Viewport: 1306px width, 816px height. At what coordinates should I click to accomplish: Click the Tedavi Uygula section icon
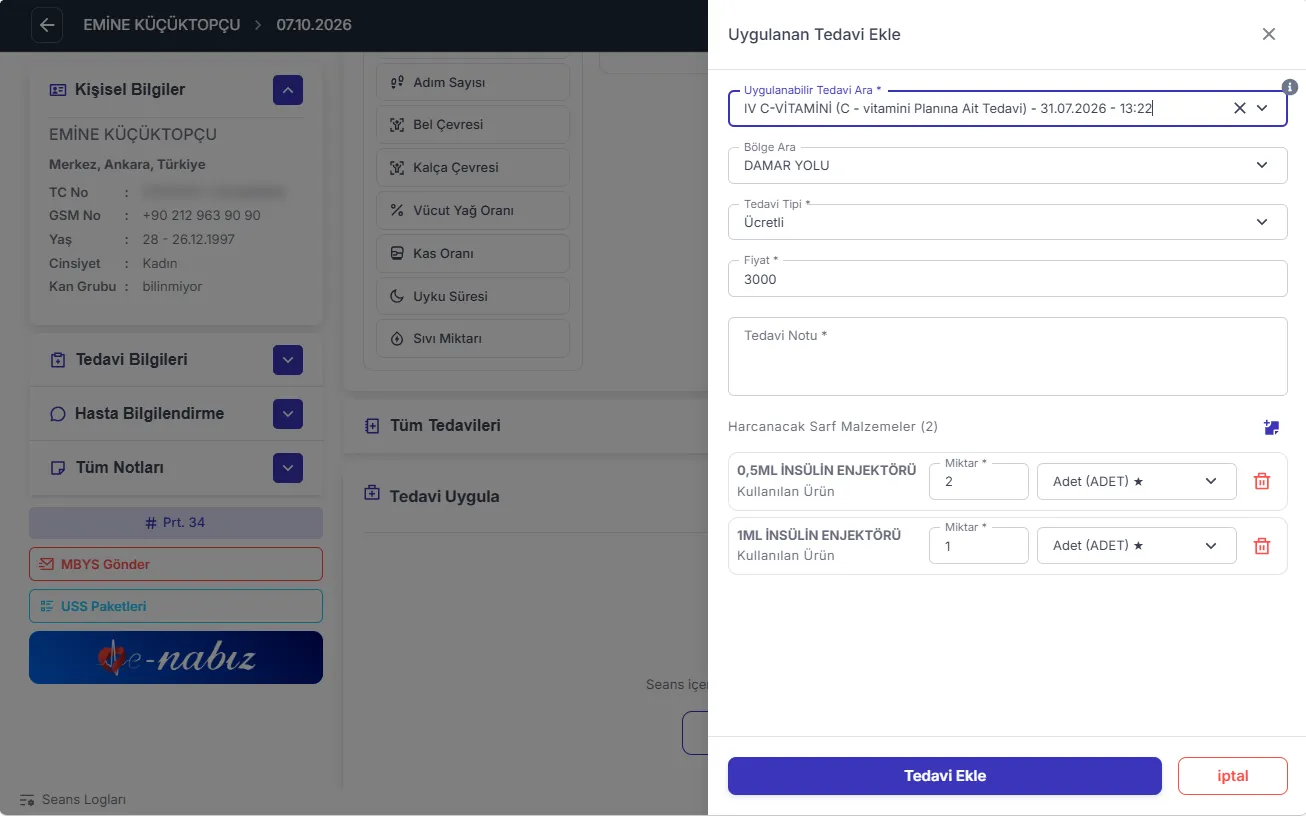(x=372, y=493)
